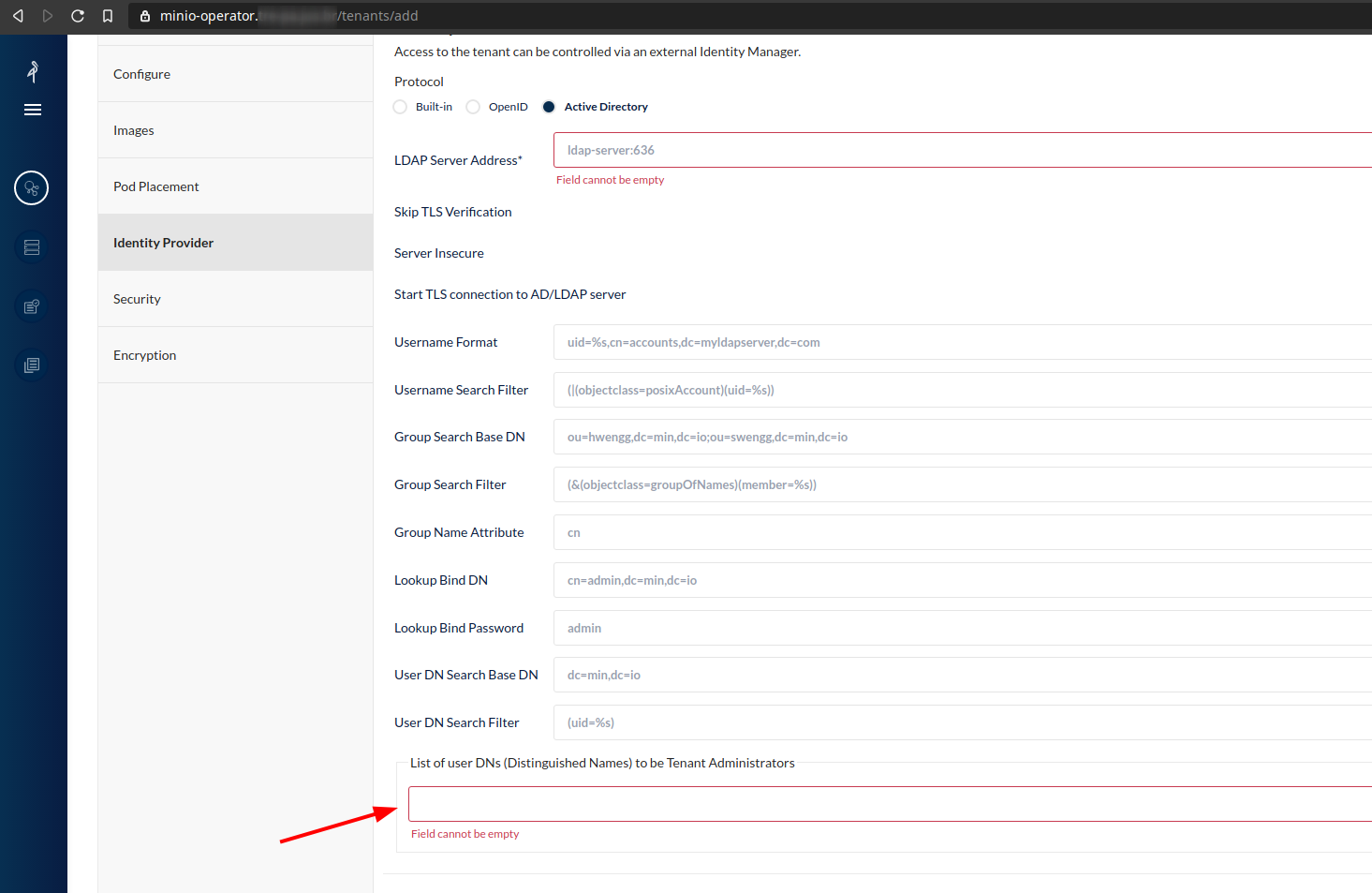1372x893 pixels.
Task: Choose OpenID as the identity protocol
Action: pos(473,106)
